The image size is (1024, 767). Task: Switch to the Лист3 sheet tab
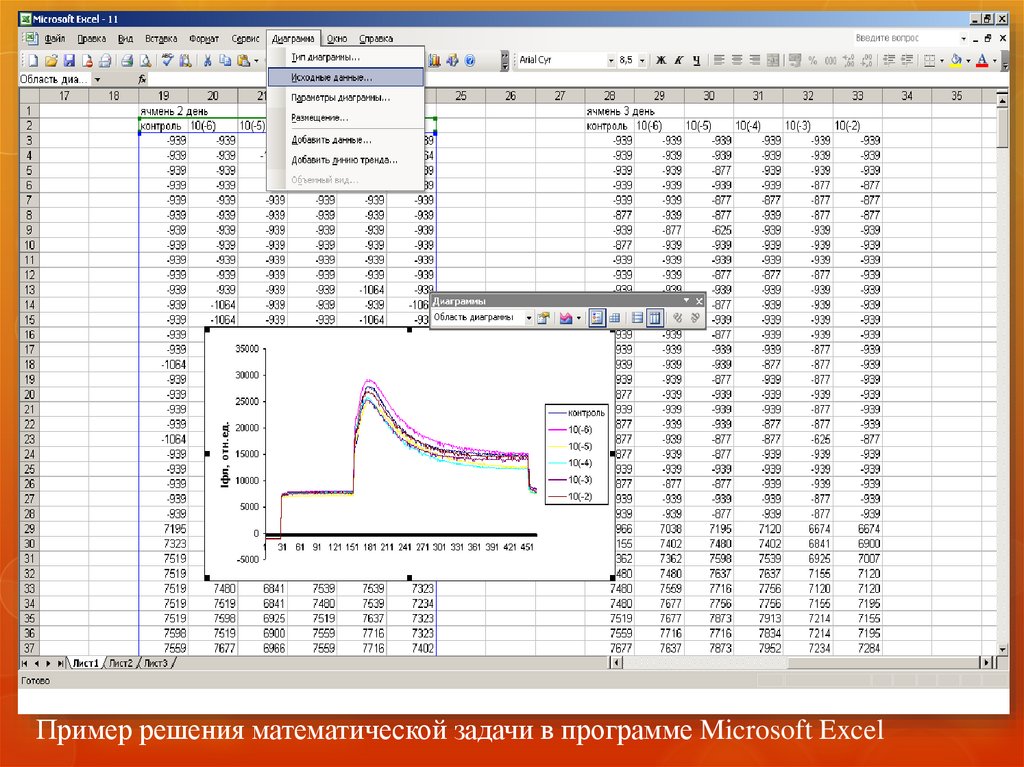pos(155,663)
